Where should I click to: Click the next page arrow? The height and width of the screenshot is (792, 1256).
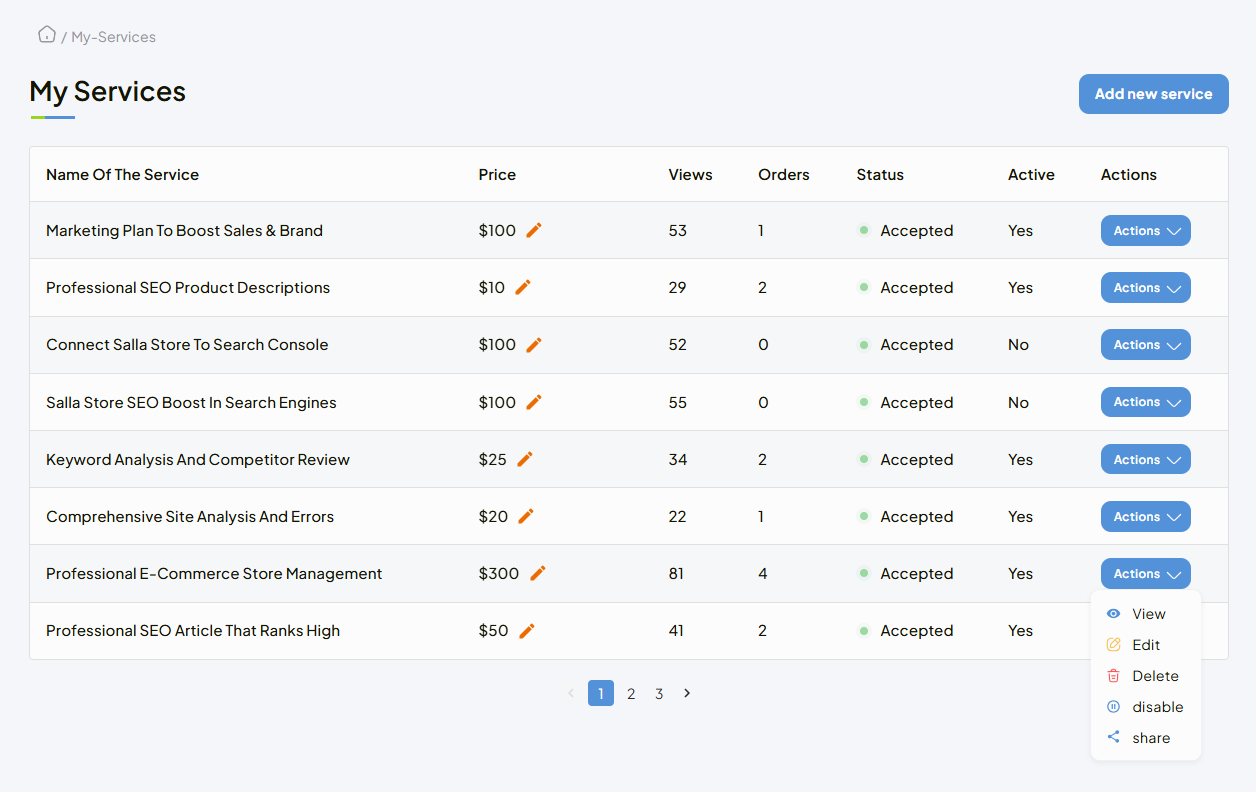(x=687, y=693)
